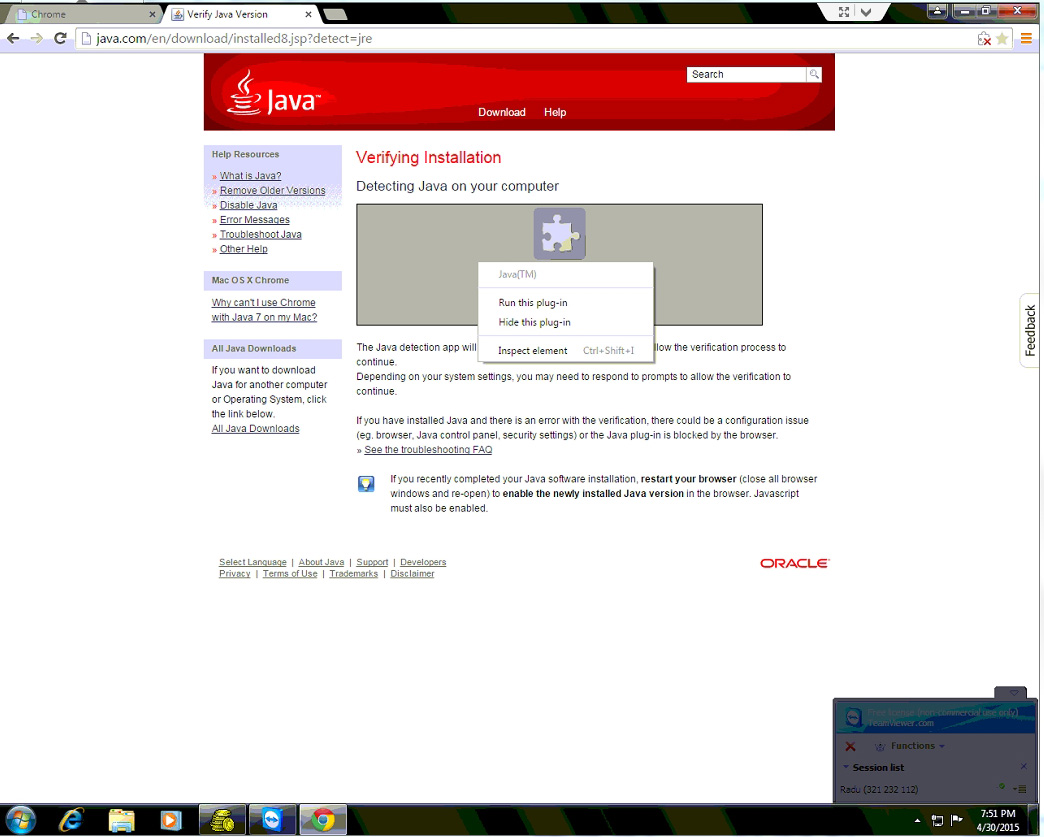Image resolution: width=1044 pixels, height=837 pixels.
Task: Choose Inspect element from context menu
Action: (565, 350)
